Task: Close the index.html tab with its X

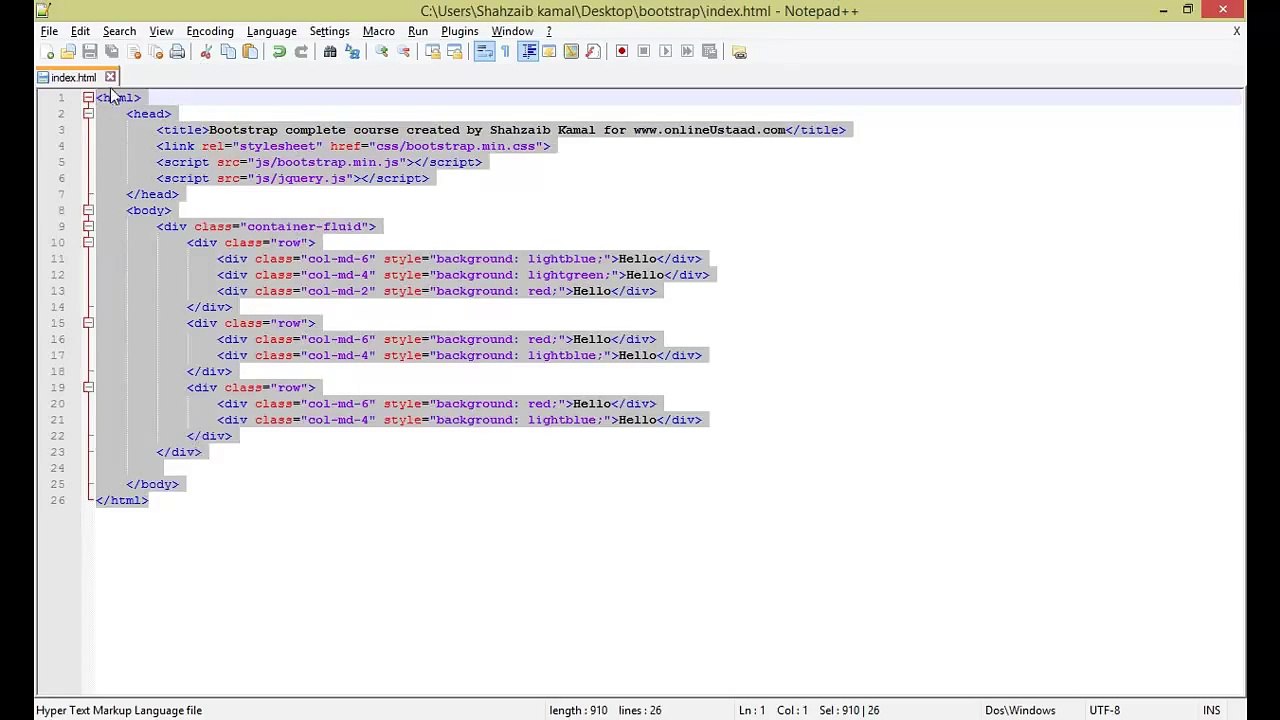Action: pos(110,77)
